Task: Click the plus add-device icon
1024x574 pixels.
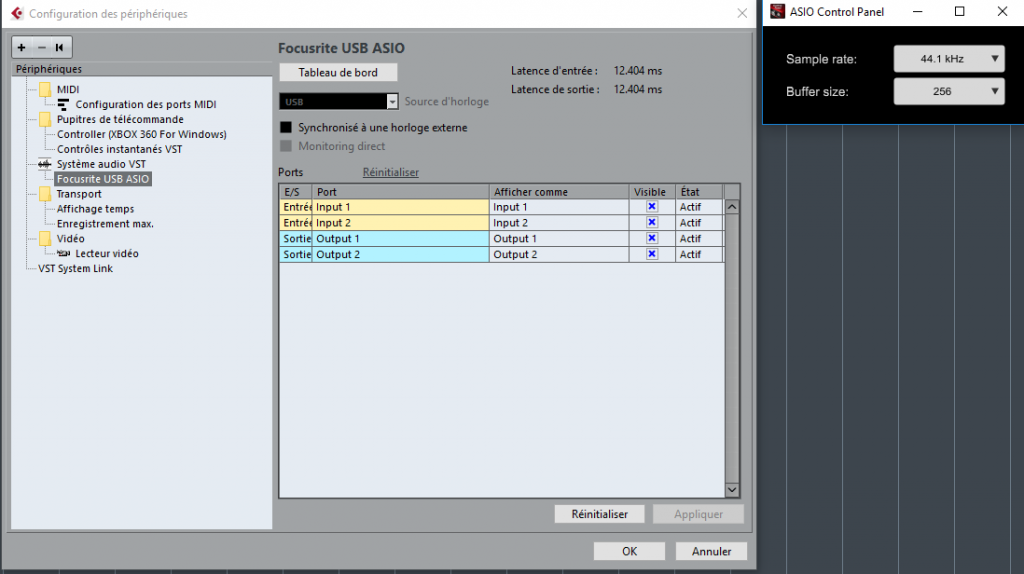Action: click(x=22, y=47)
